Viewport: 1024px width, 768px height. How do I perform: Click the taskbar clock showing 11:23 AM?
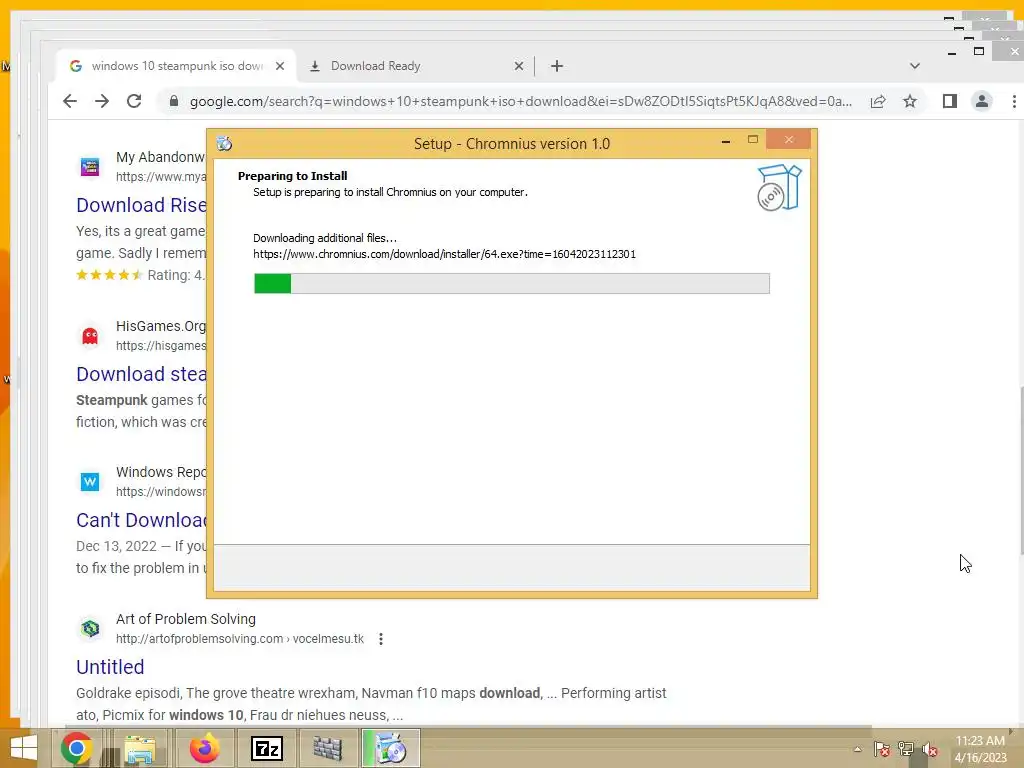click(980, 749)
